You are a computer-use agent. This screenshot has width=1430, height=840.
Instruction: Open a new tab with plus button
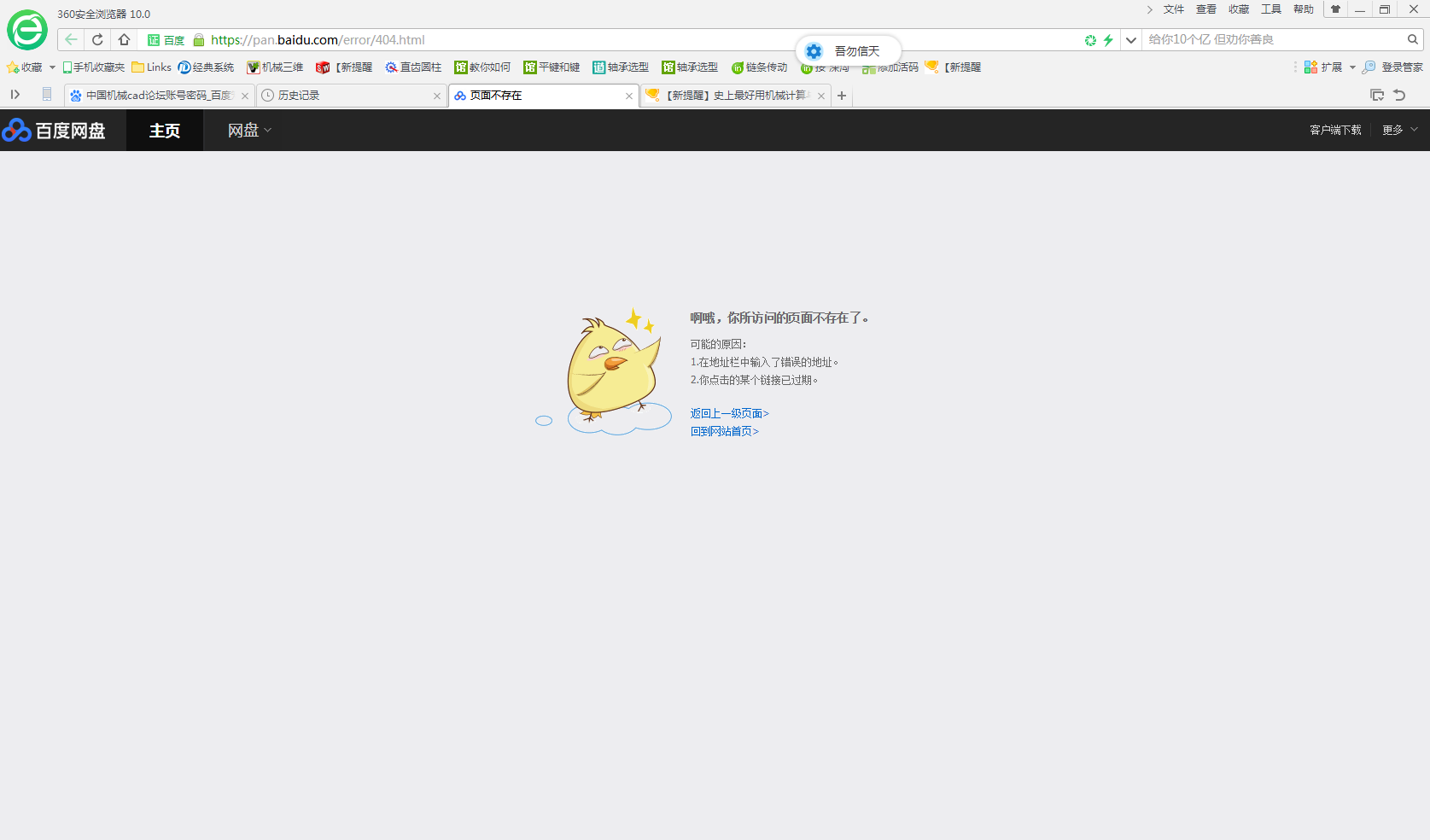[842, 96]
